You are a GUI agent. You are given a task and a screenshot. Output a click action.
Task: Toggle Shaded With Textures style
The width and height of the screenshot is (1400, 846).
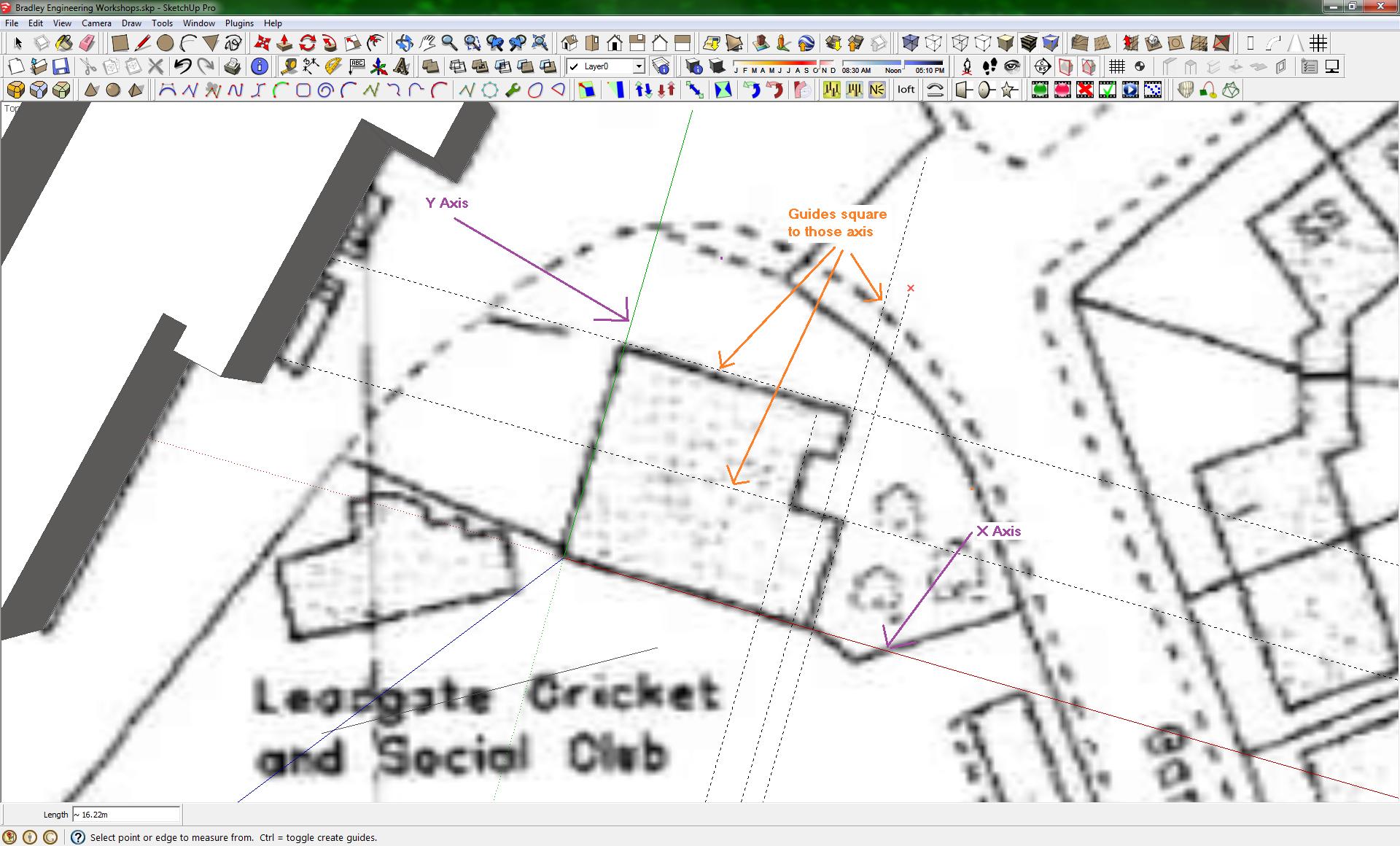(1028, 43)
